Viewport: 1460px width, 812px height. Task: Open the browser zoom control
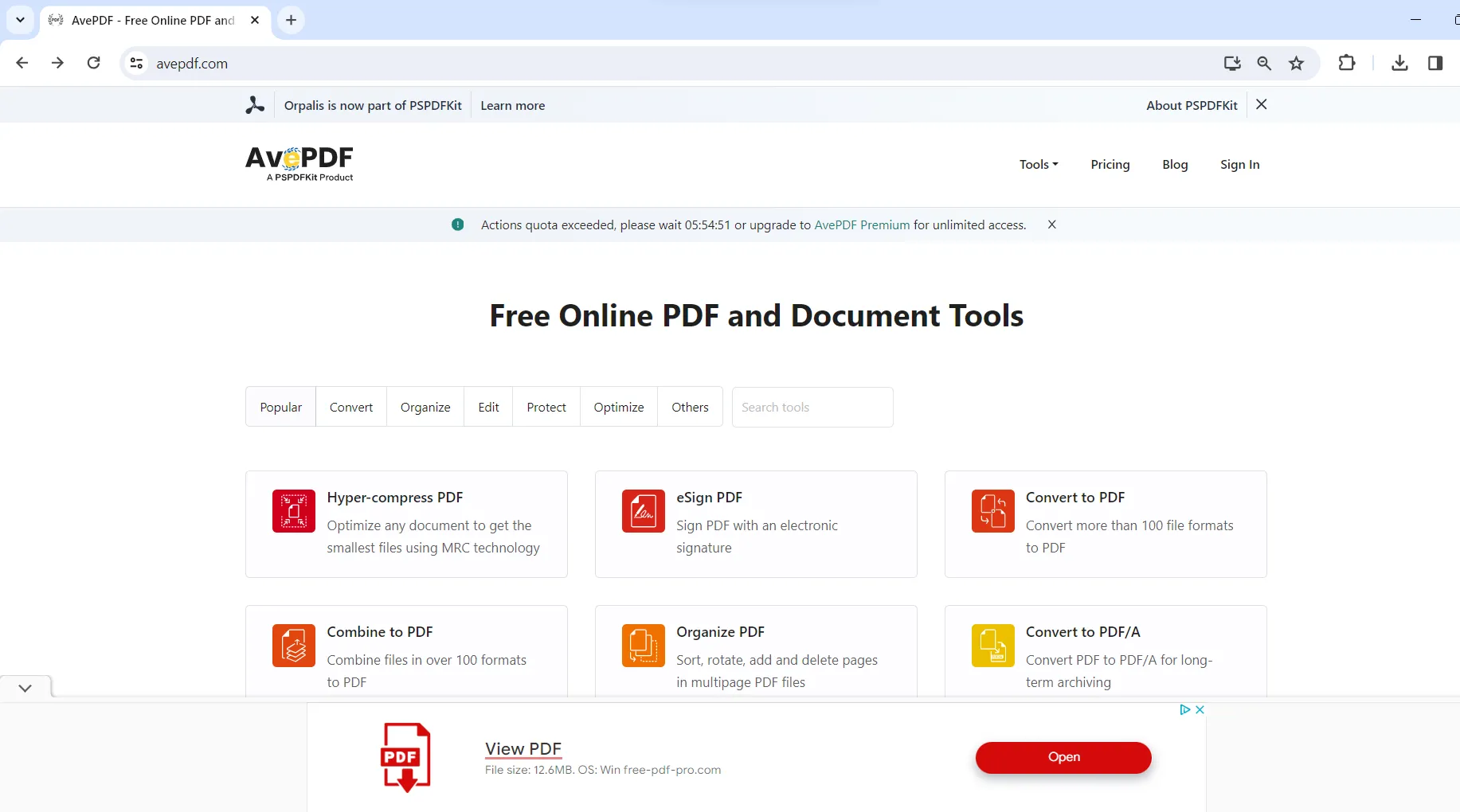click(1264, 63)
